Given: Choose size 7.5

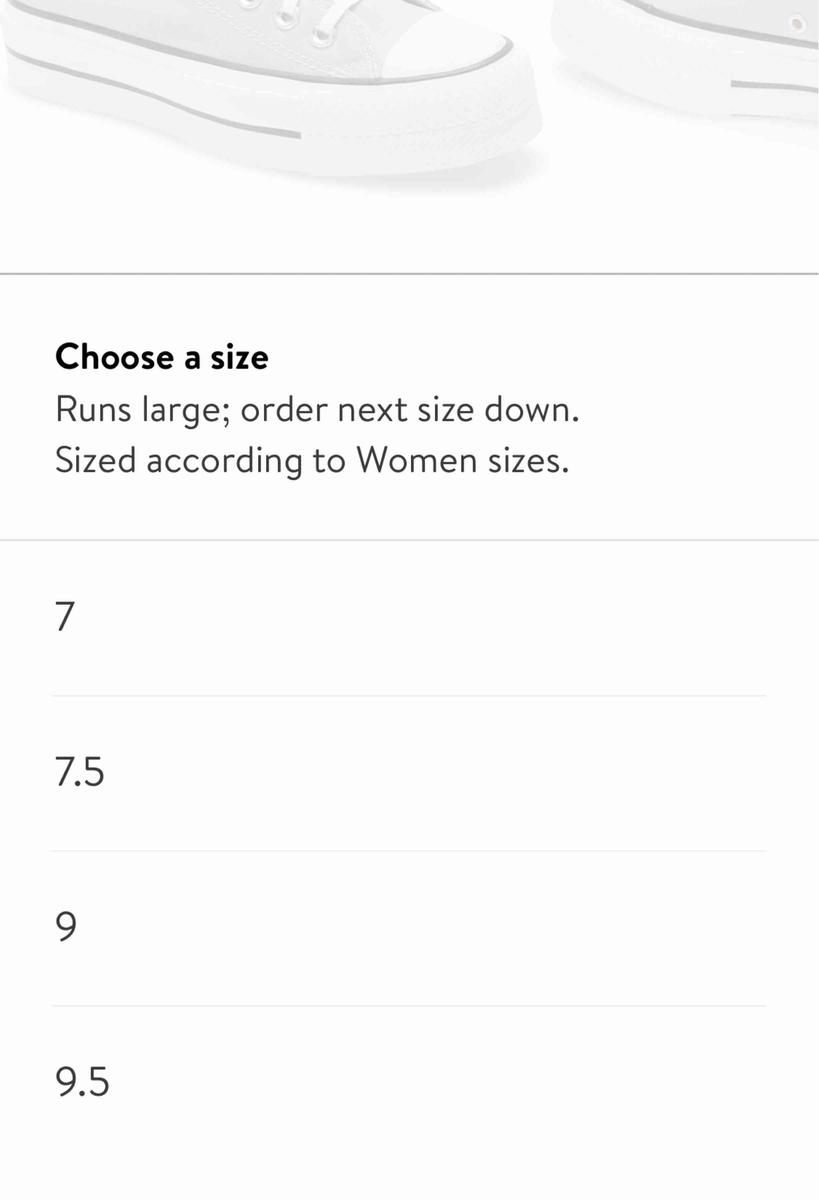Looking at the screenshot, I should click(x=80, y=772).
